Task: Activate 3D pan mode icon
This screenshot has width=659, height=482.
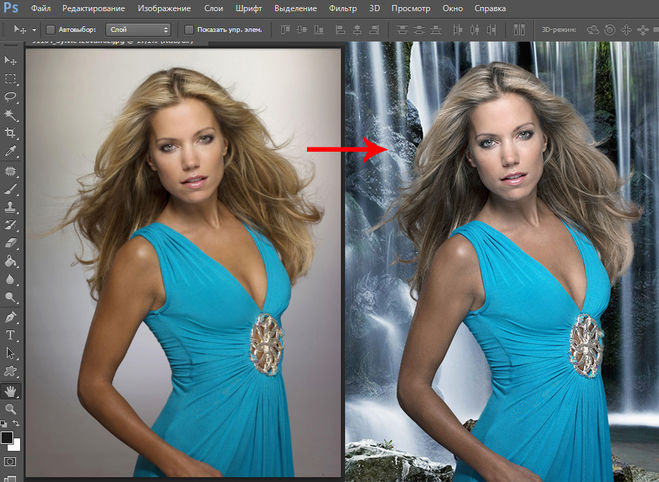Action: click(626, 30)
